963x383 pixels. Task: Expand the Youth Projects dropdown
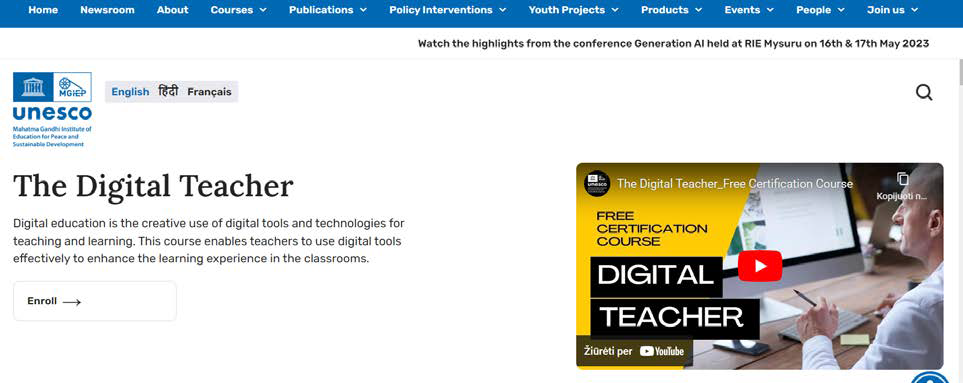[x=574, y=10]
